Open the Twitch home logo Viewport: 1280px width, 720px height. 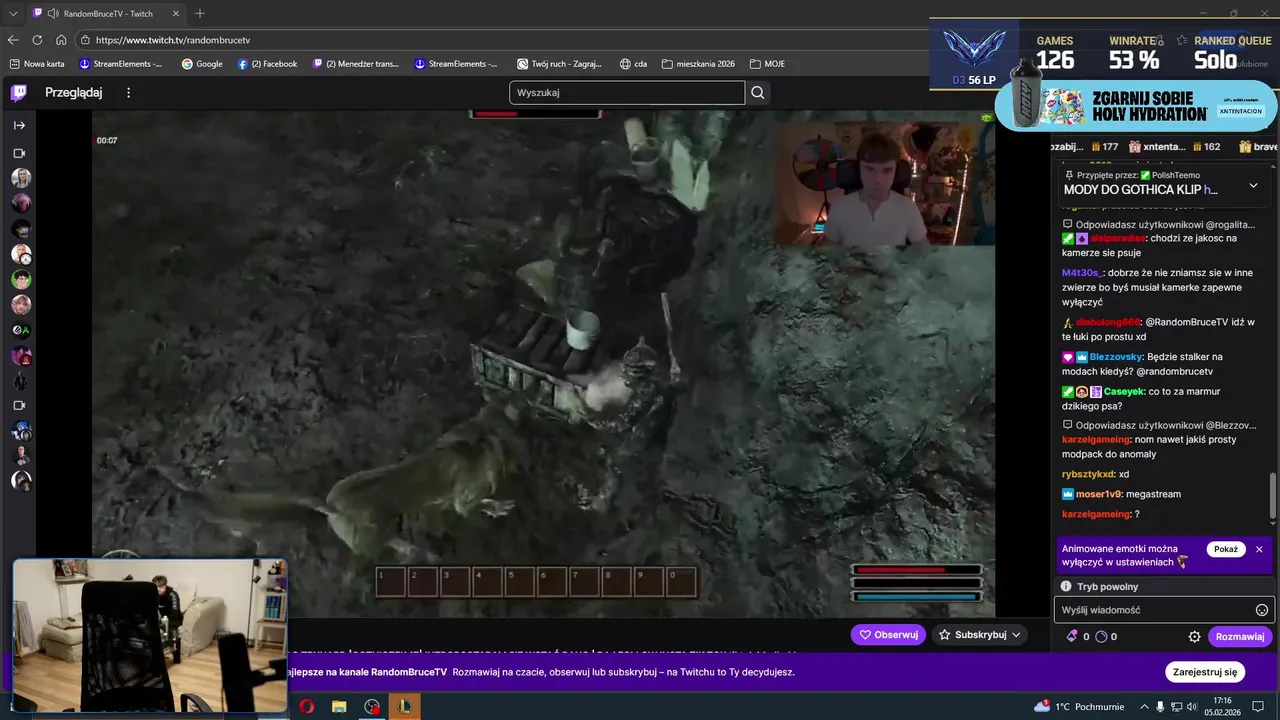coord(19,93)
